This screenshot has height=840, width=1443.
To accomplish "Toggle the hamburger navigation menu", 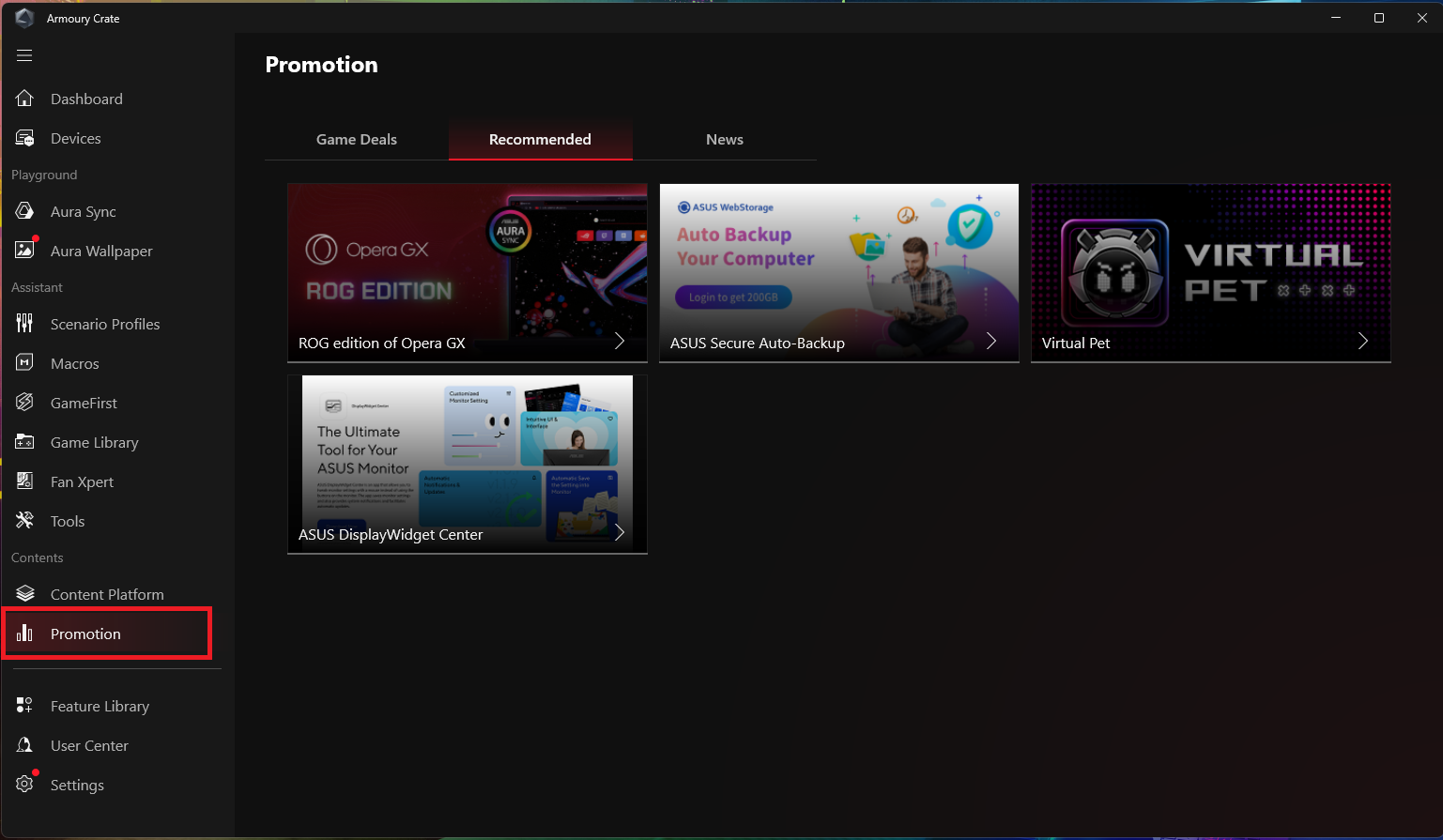I will point(24,55).
